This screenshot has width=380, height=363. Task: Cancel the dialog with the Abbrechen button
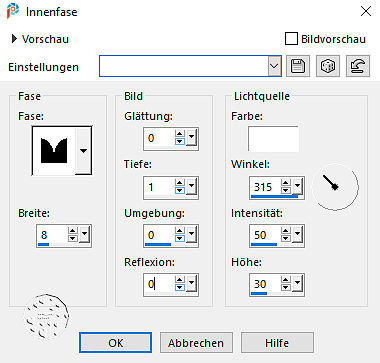pos(196,342)
